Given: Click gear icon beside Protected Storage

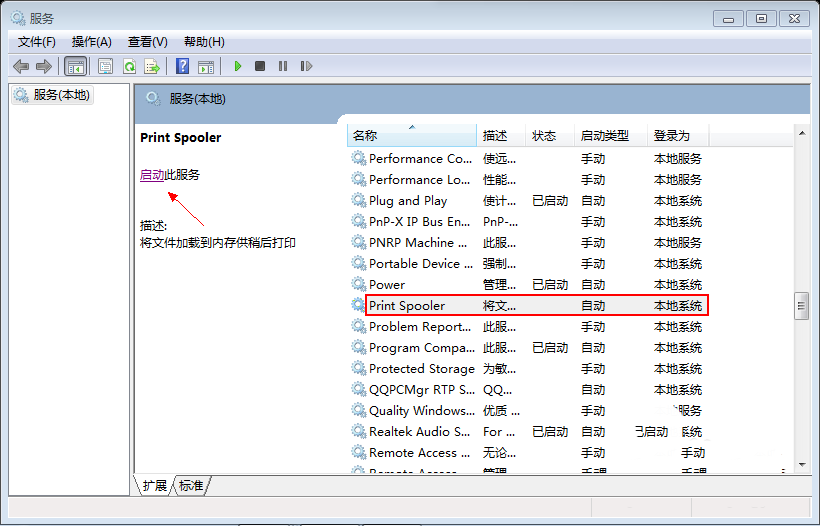Looking at the screenshot, I should (358, 368).
